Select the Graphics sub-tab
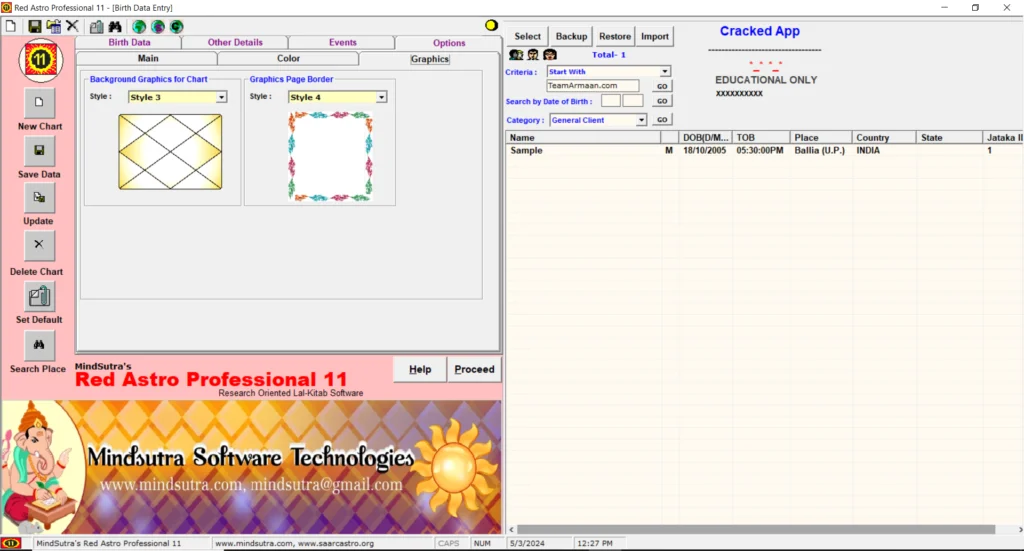The image size is (1024, 551). 430,59
